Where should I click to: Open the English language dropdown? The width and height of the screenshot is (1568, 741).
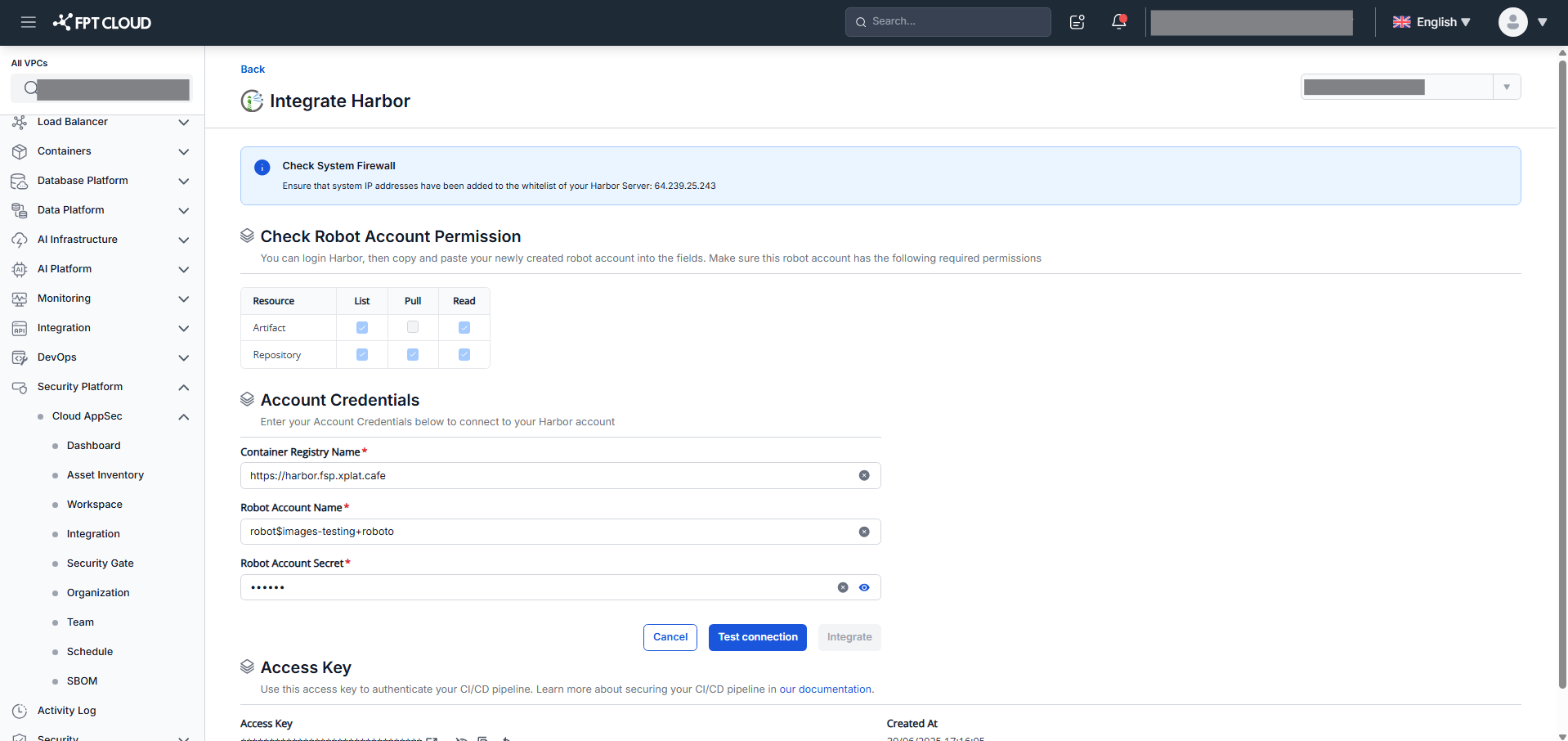coord(1431,22)
